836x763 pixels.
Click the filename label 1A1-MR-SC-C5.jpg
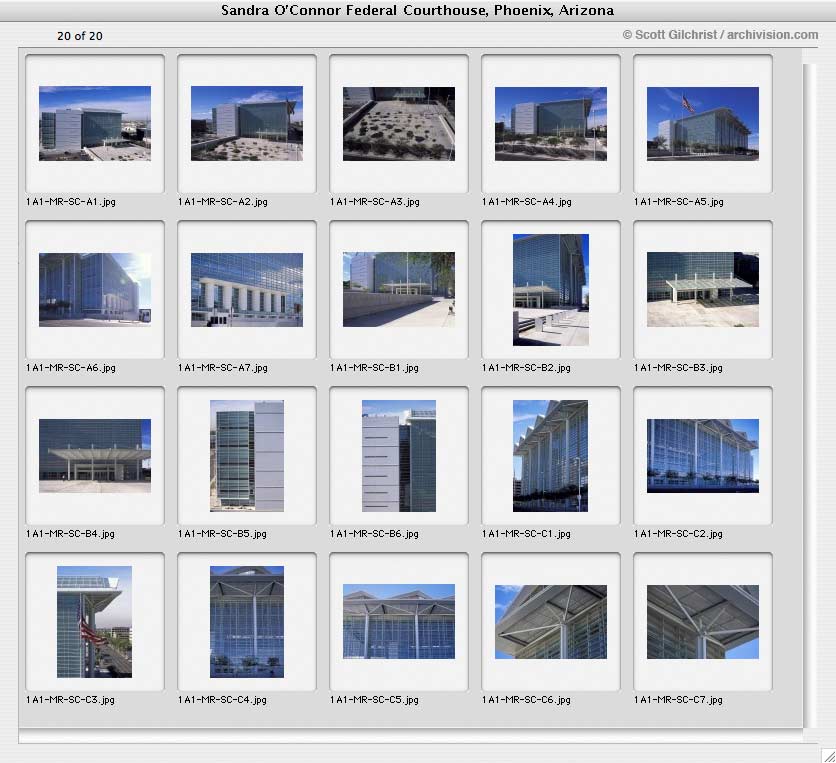[374, 700]
